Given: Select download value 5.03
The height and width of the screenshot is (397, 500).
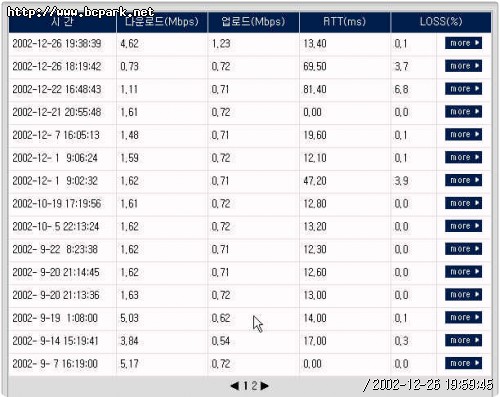Looking at the screenshot, I should pyautogui.click(x=129, y=318).
